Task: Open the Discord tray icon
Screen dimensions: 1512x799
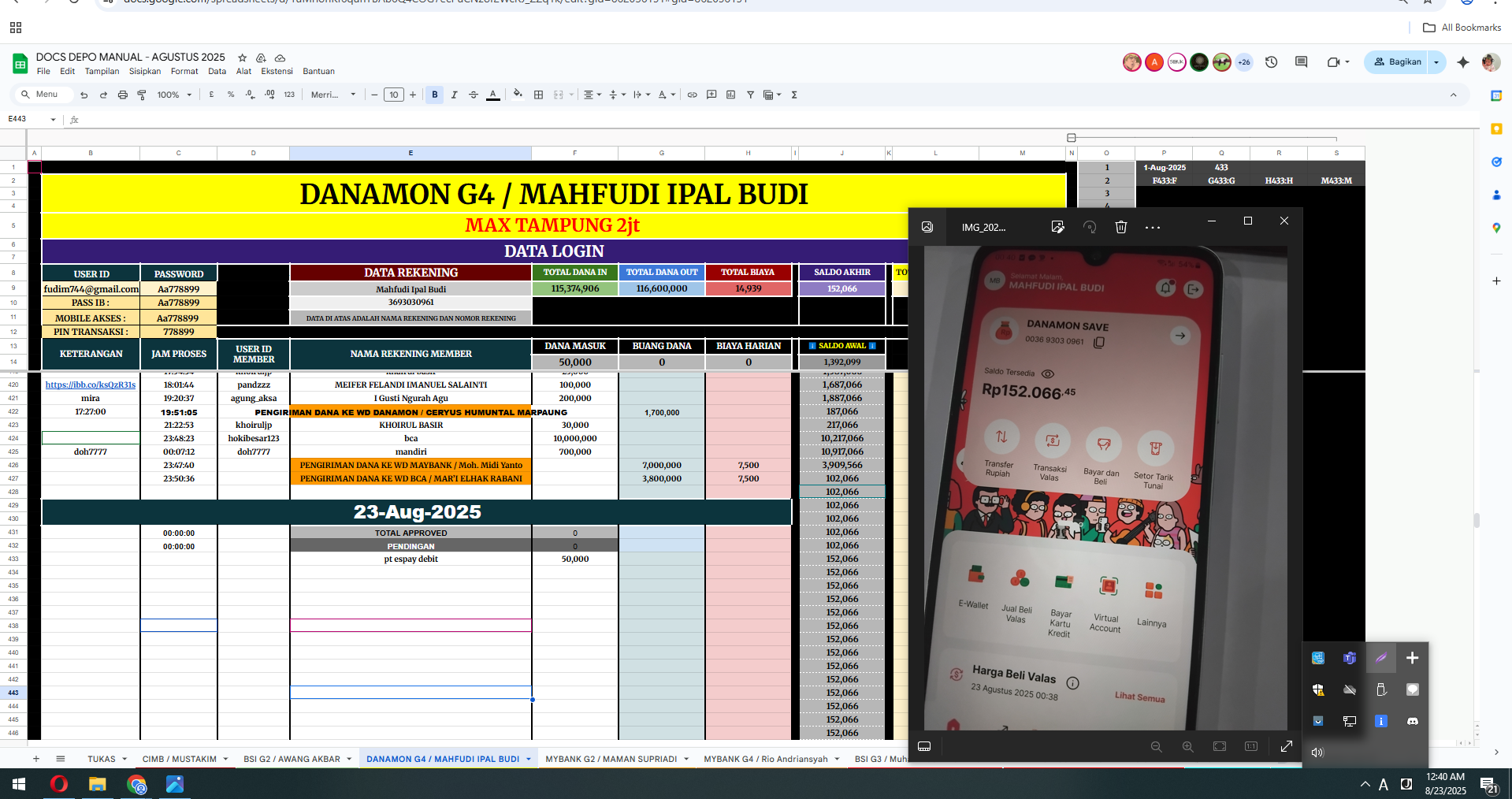Action: [x=1413, y=721]
